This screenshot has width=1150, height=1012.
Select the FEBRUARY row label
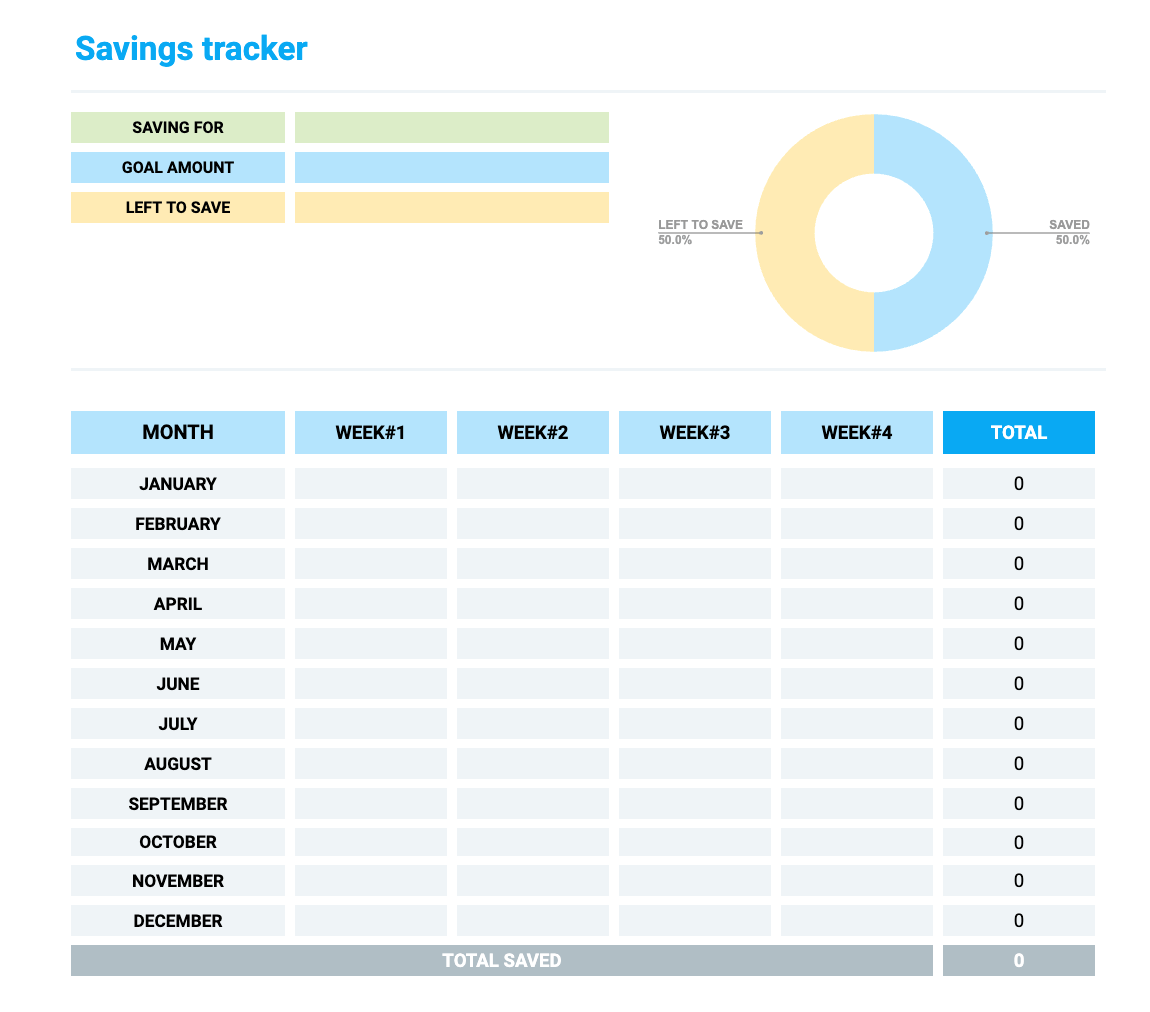point(177,524)
